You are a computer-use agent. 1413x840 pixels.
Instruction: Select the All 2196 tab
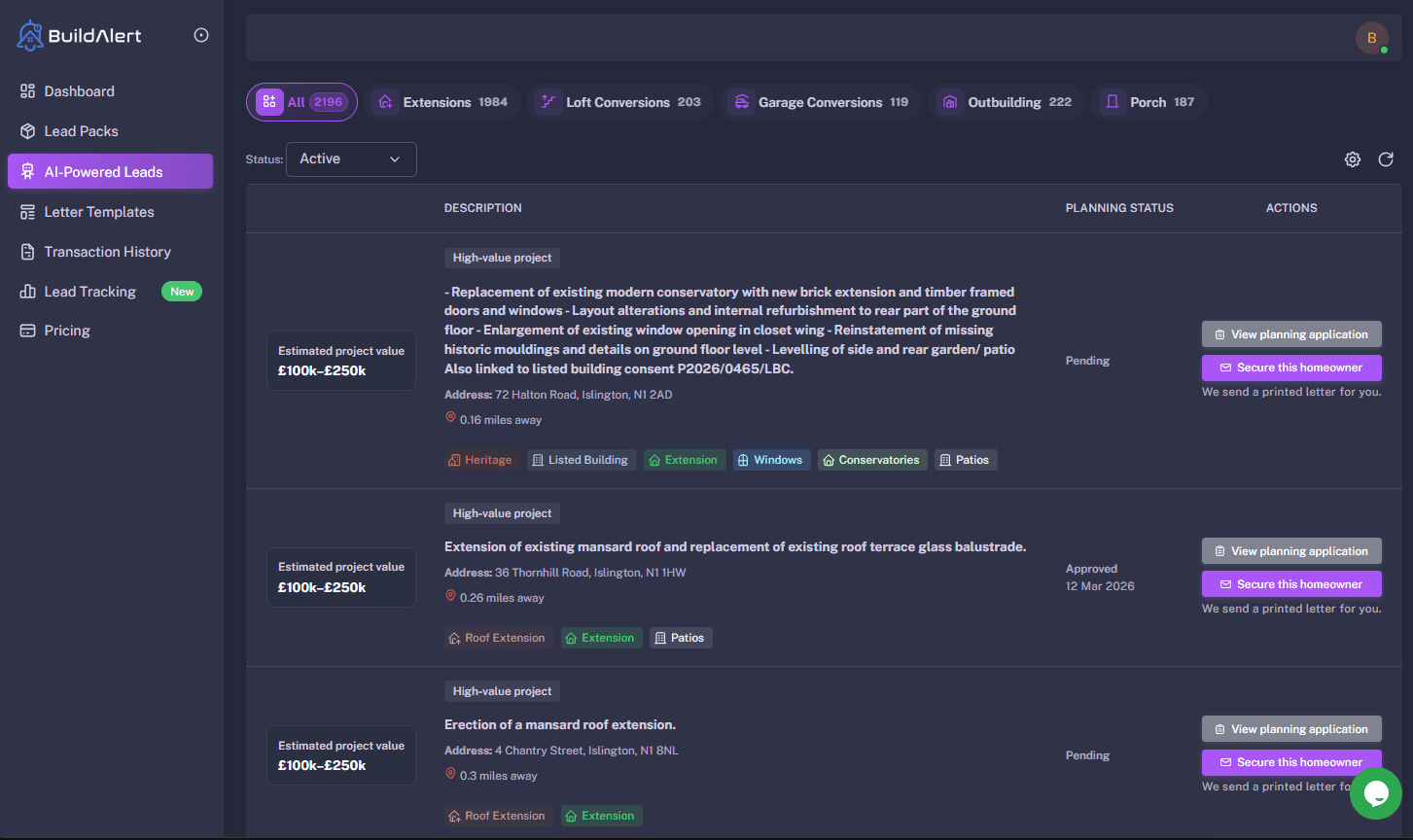301,101
